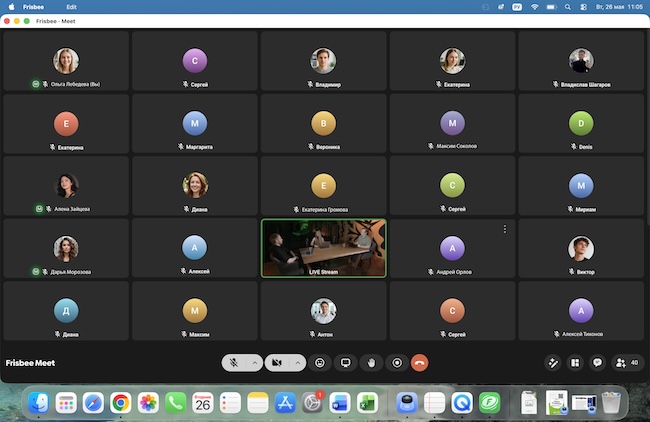This screenshot has width=650, height=422.
Task: Show the participants list with 40 people
Action: click(627, 363)
